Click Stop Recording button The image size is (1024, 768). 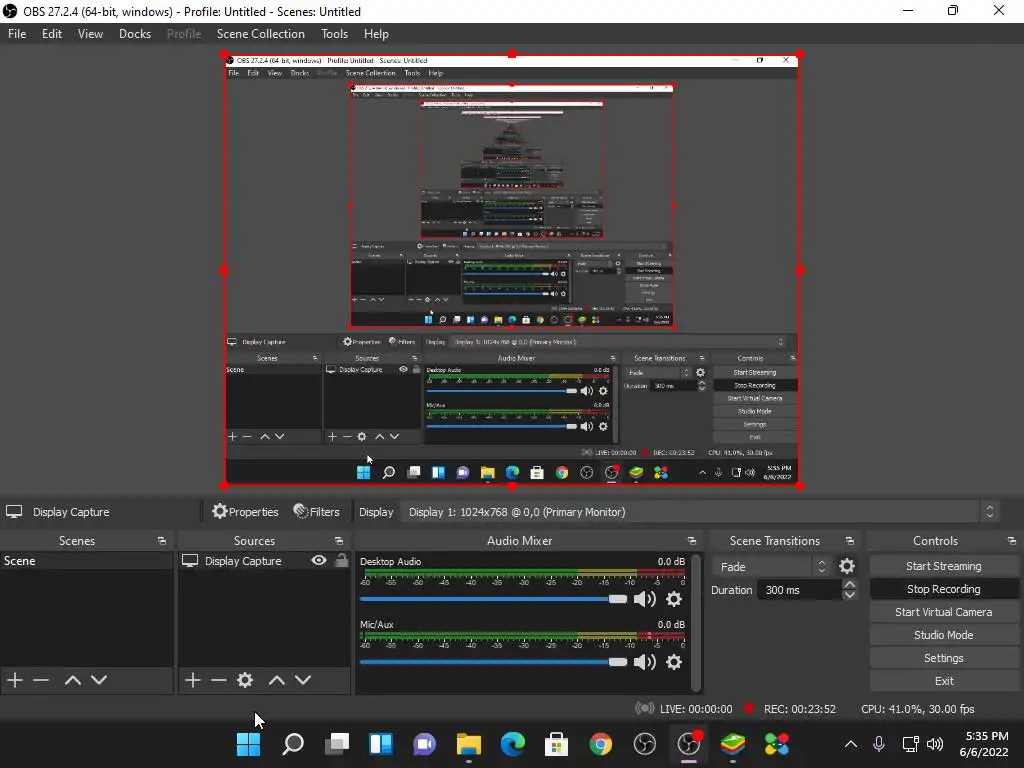tap(944, 589)
